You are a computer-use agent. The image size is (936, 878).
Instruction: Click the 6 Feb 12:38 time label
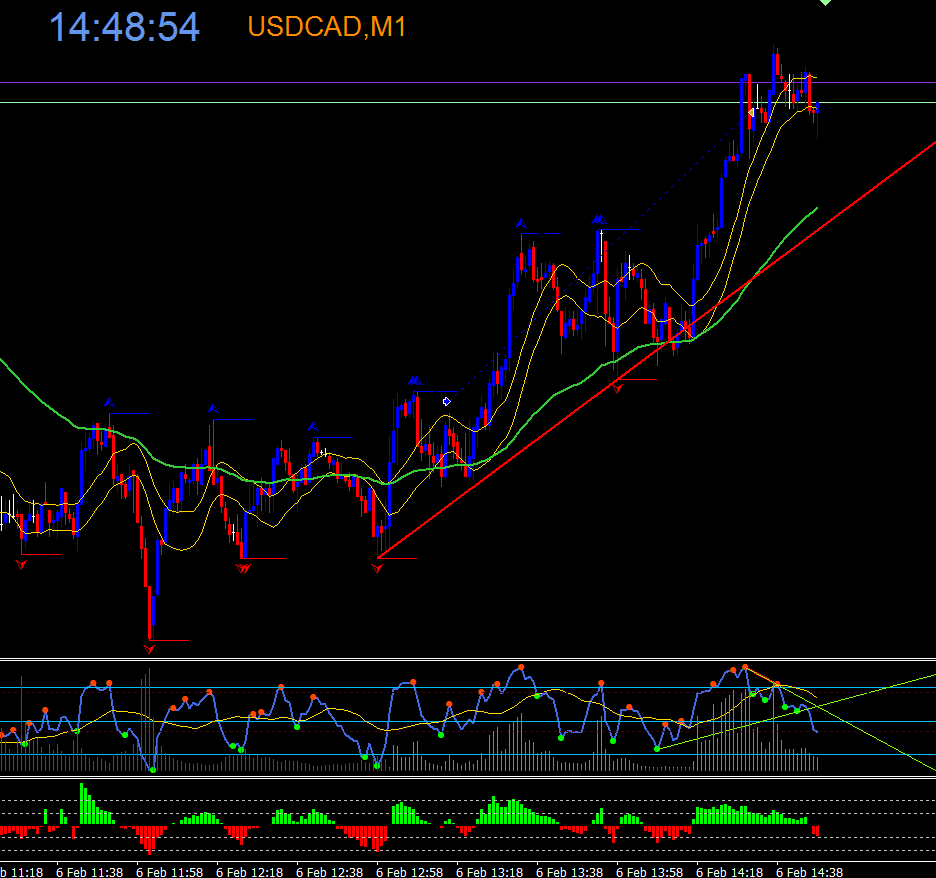pos(330,872)
